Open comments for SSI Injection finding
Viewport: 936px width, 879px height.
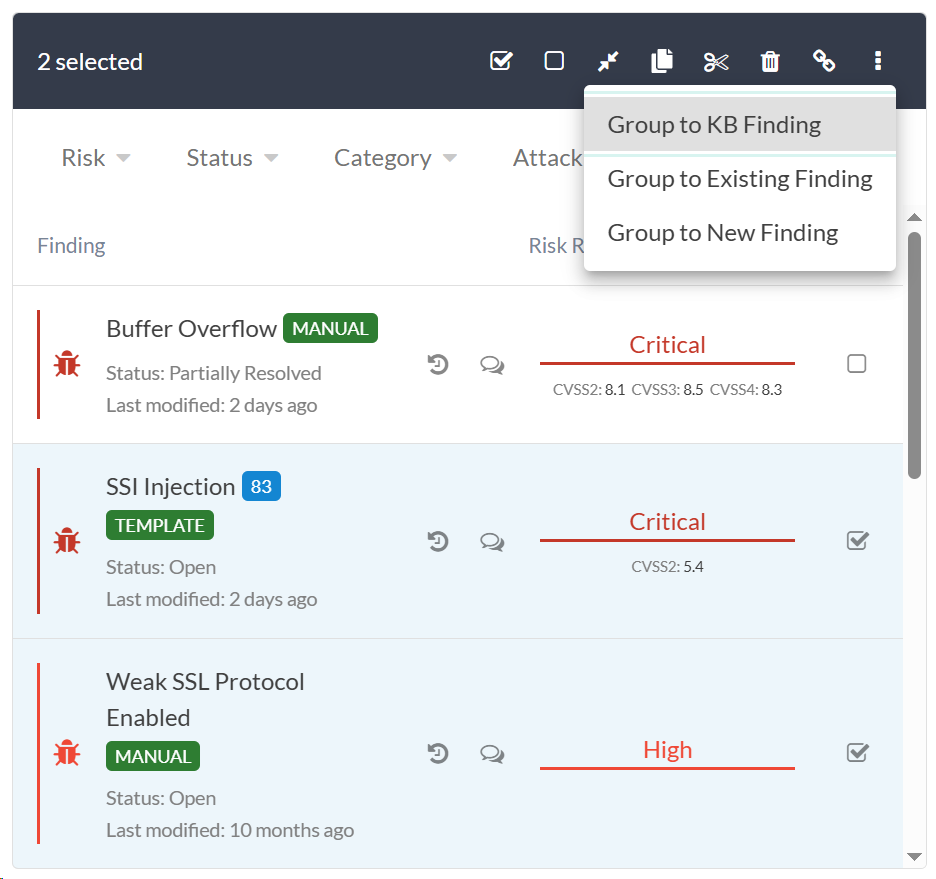(x=492, y=542)
